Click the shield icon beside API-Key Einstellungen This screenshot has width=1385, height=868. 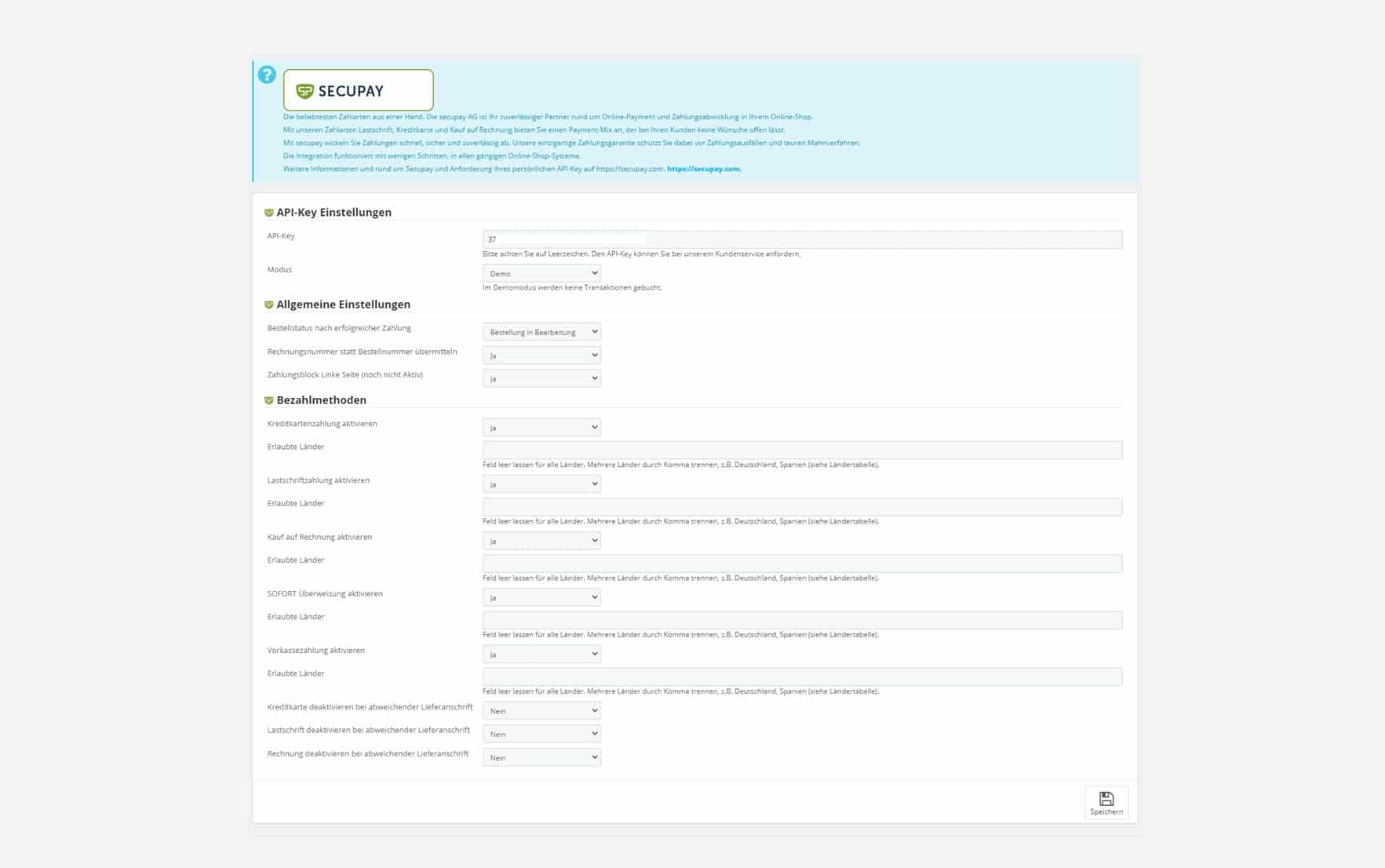pos(270,212)
